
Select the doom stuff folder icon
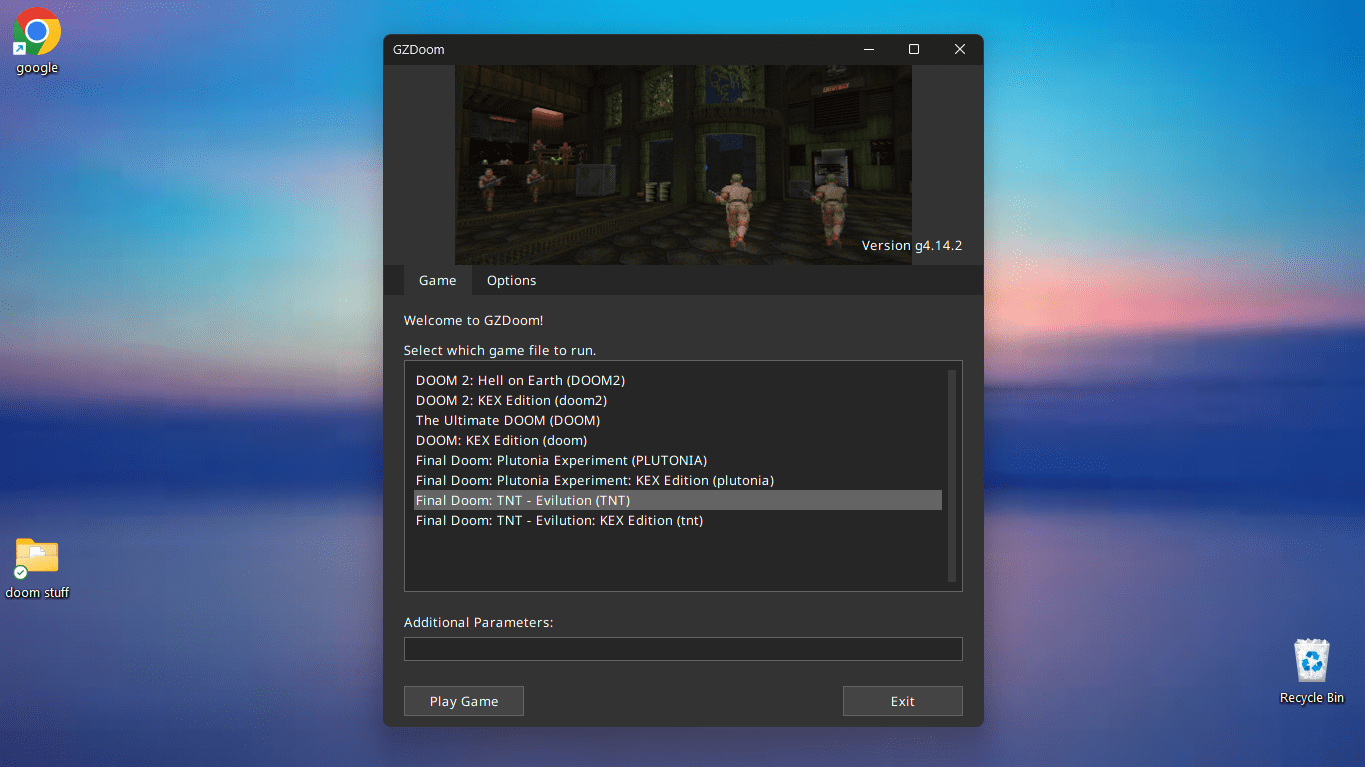pos(37,568)
